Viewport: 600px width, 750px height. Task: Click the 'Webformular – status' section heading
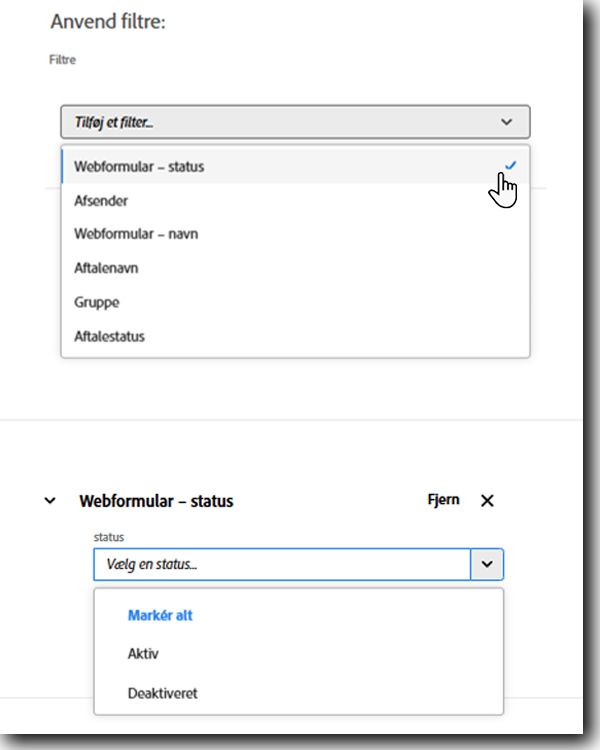[x=156, y=501]
